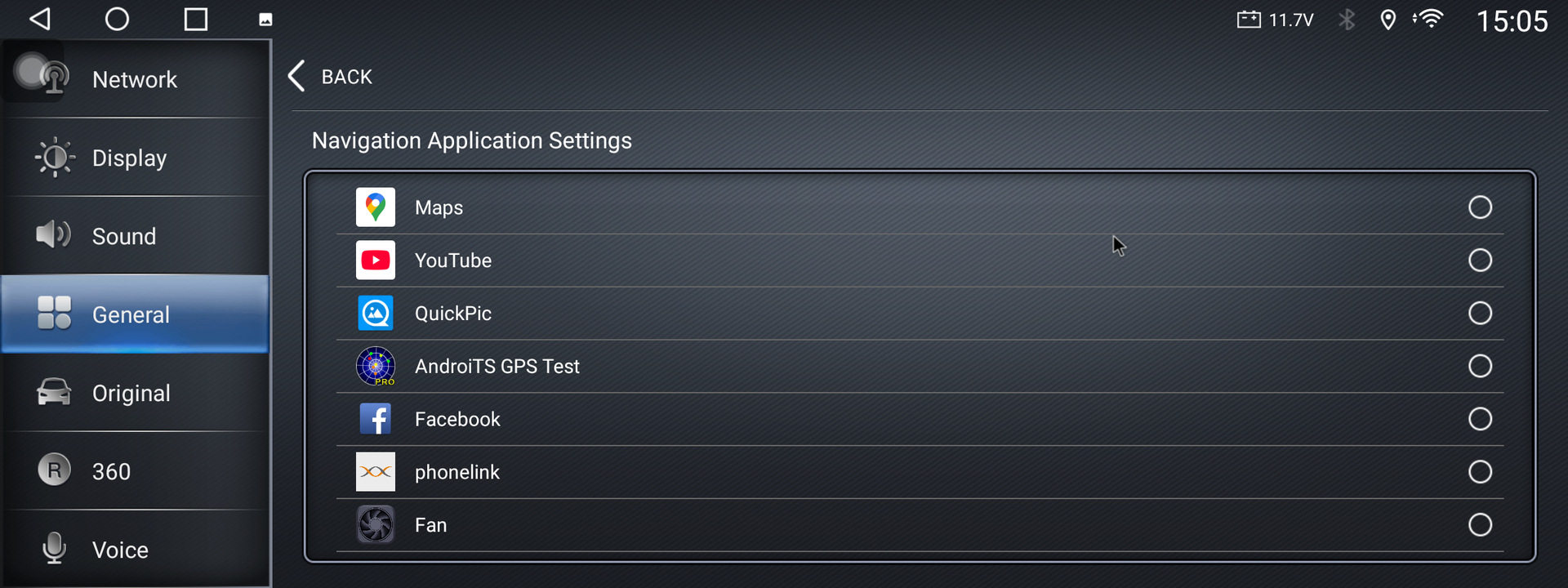Click the phonelink app icon
1568x588 pixels.
[x=375, y=472]
